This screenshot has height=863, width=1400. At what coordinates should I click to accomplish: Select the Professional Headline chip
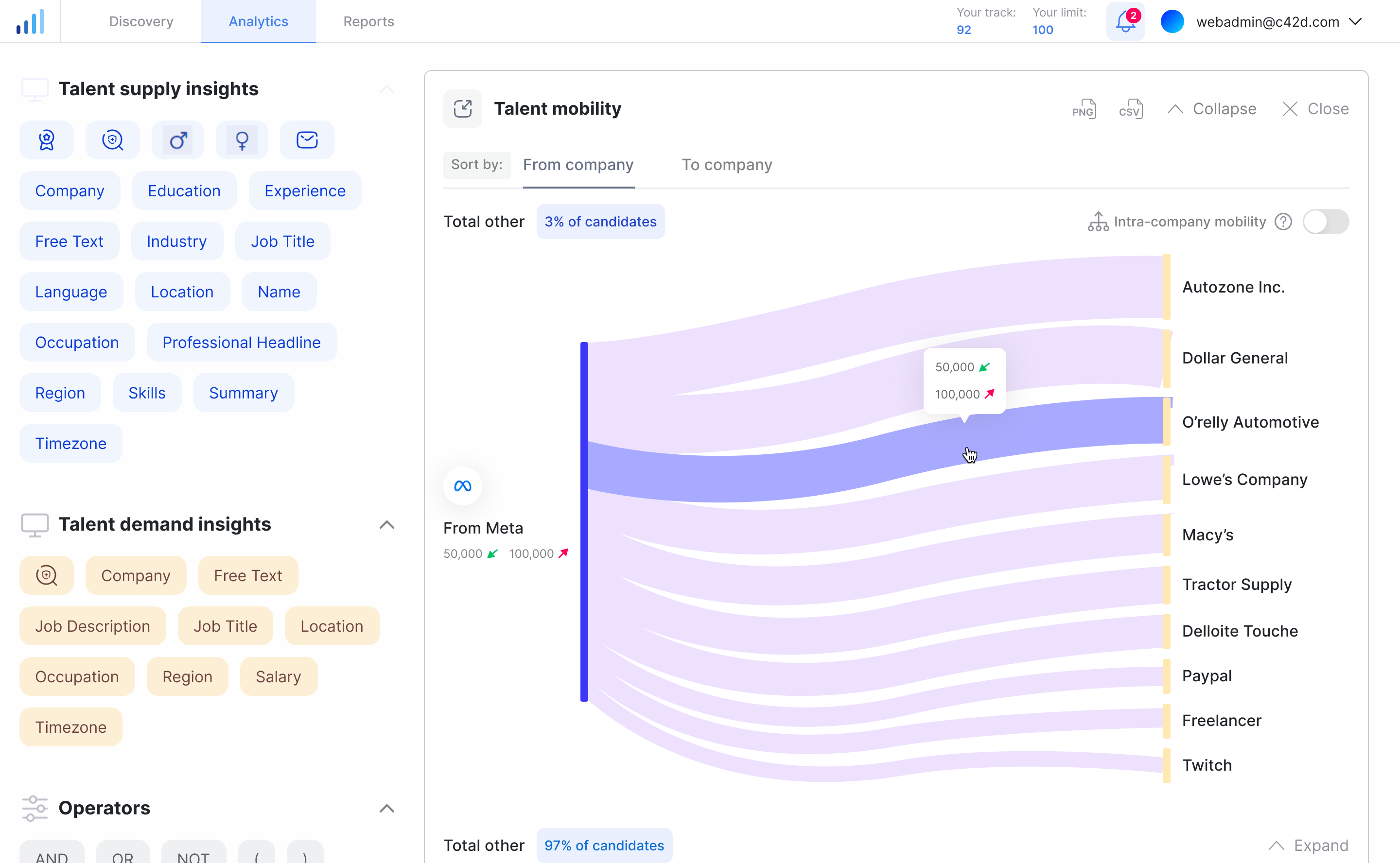pos(242,343)
